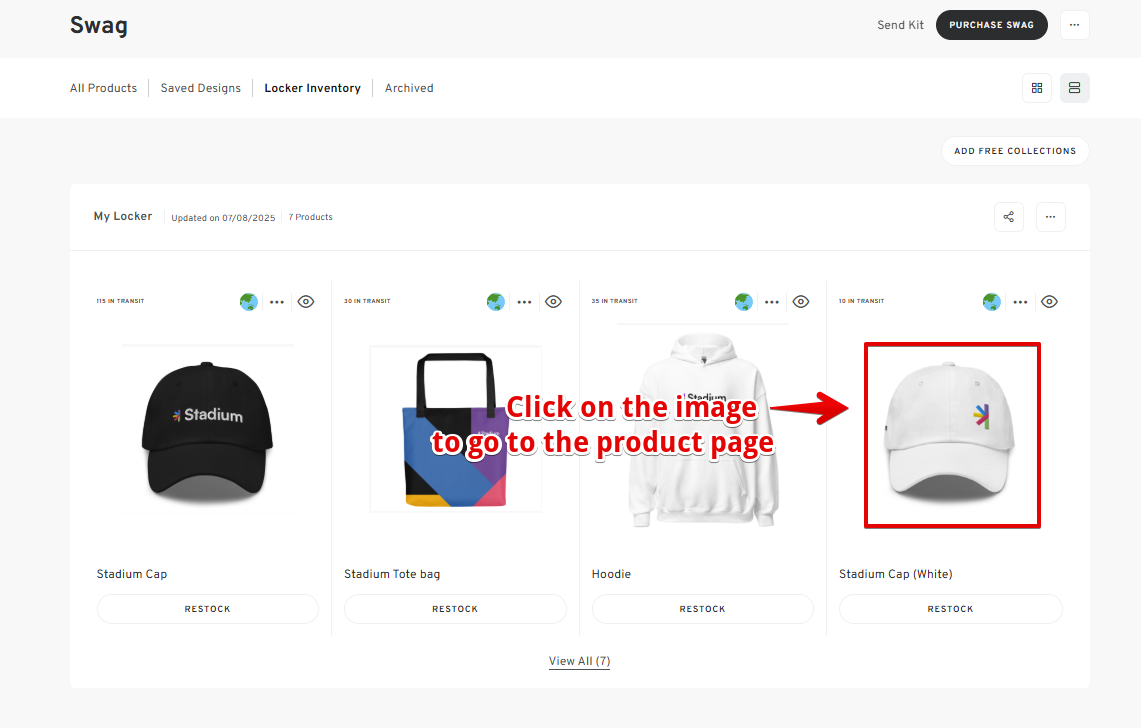Click the My Locker collection title

pyautogui.click(x=123, y=216)
